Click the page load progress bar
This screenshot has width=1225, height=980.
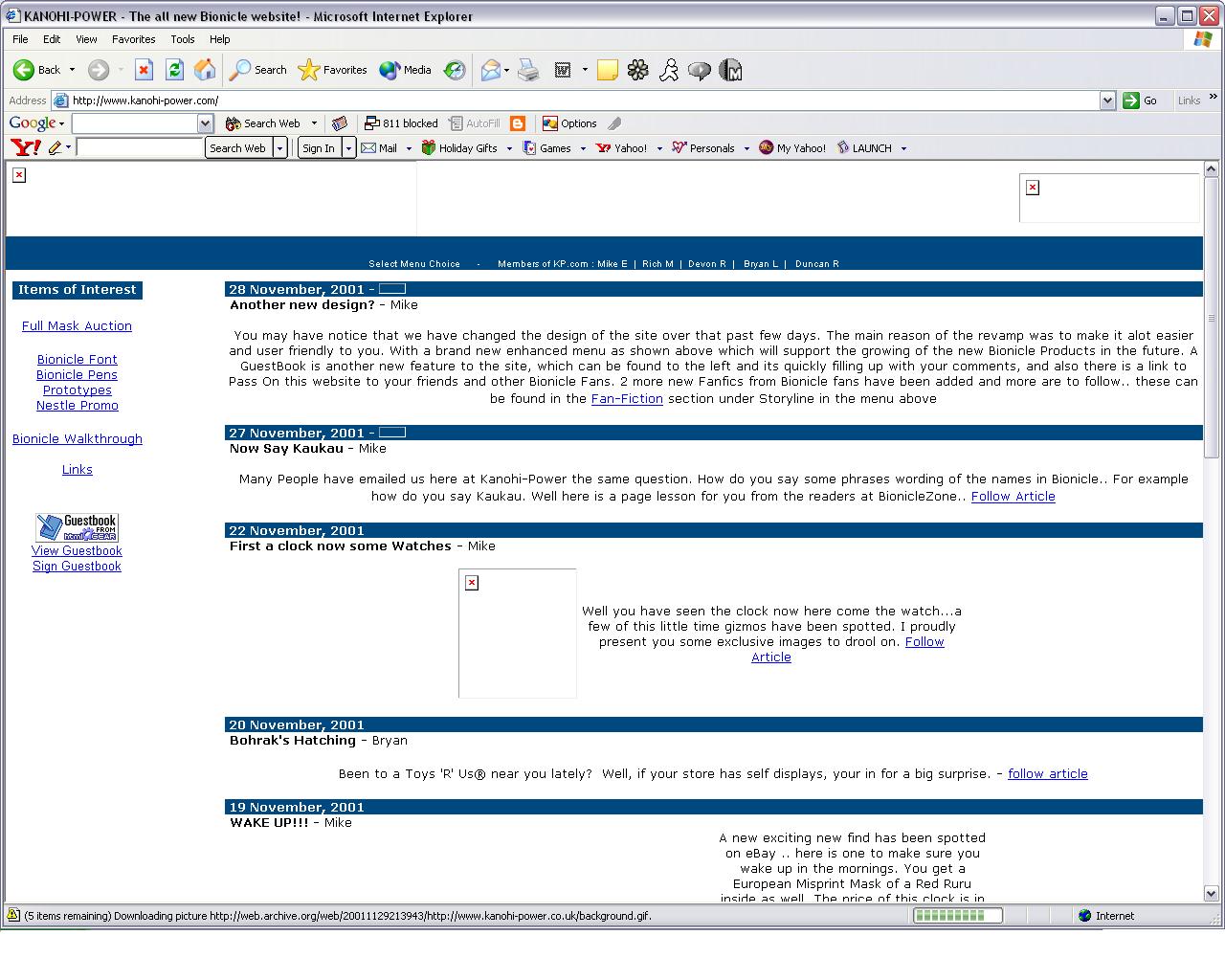pos(958,916)
